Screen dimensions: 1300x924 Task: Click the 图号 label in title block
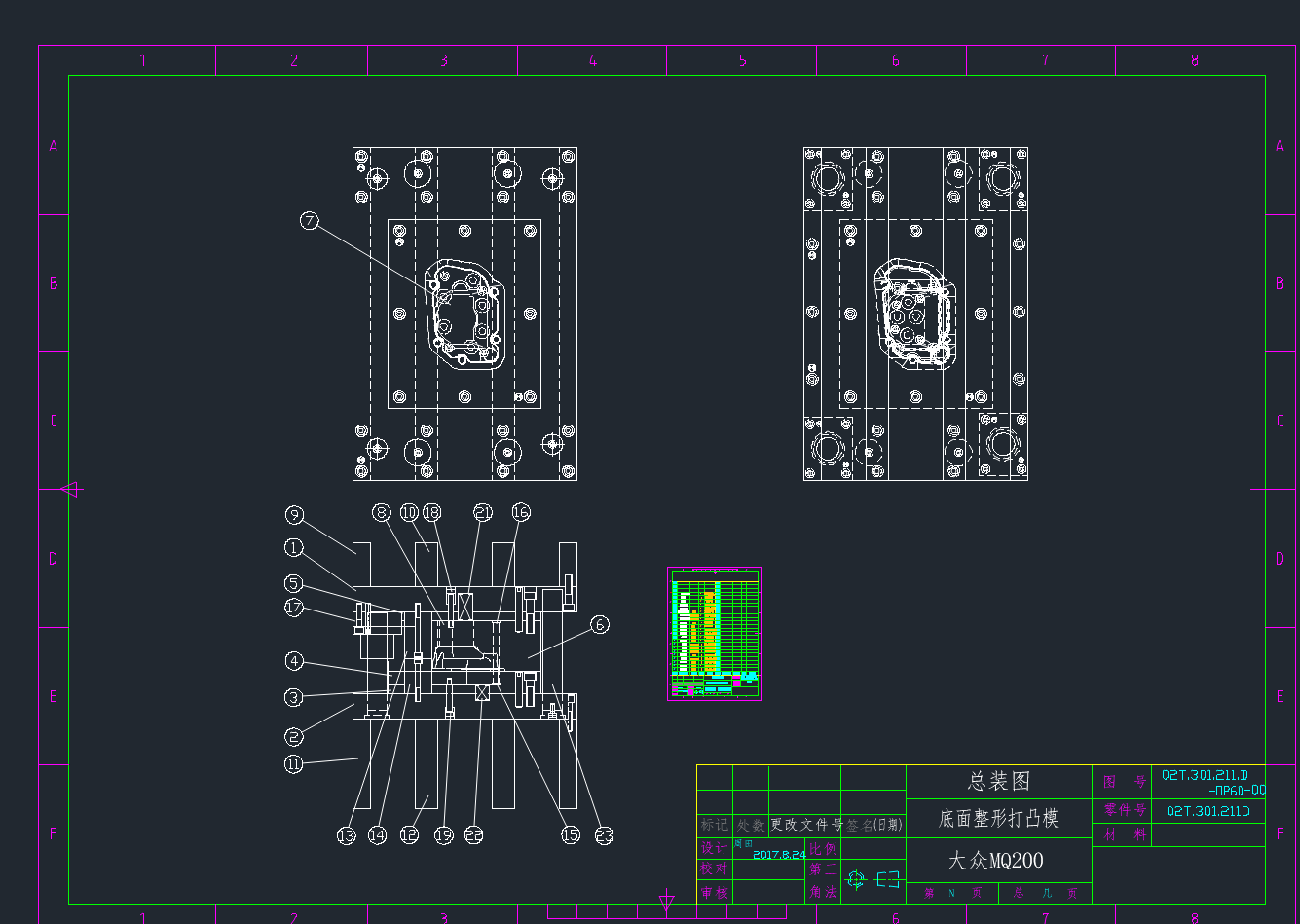pos(1124,782)
